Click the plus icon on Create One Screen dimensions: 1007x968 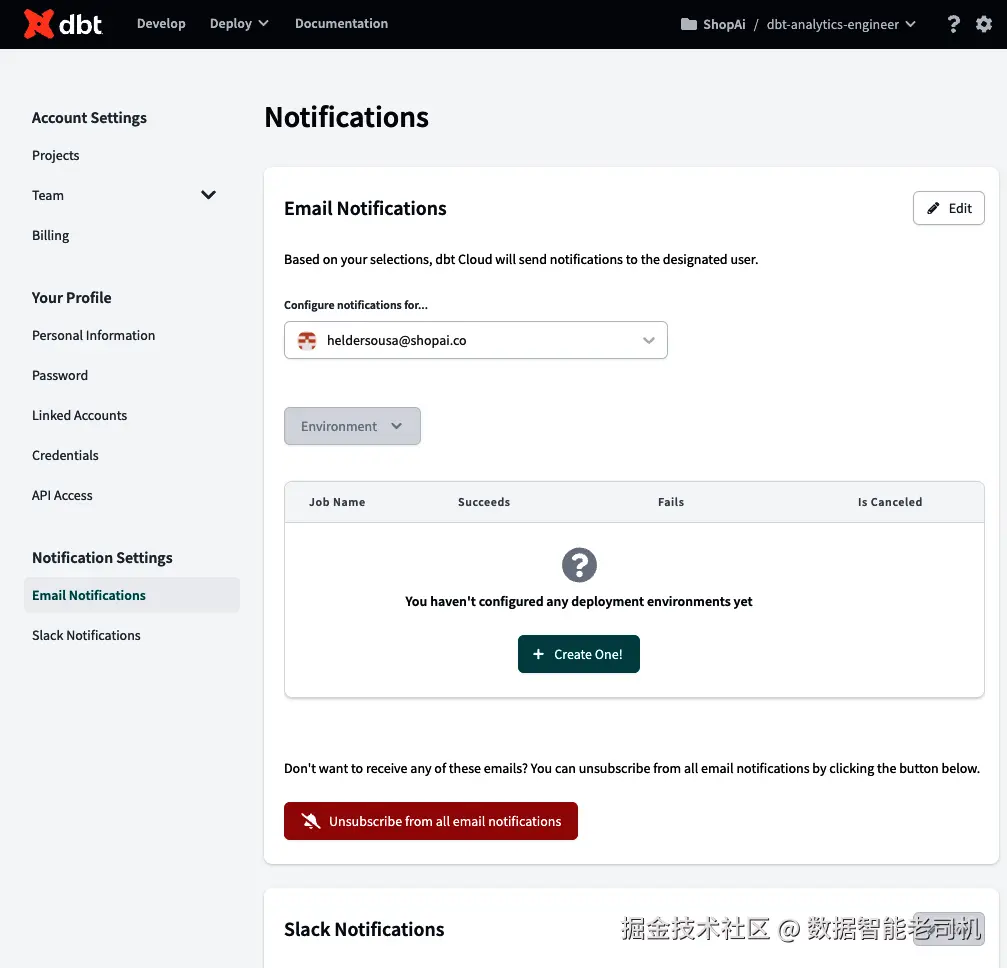click(x=538, y=654)
